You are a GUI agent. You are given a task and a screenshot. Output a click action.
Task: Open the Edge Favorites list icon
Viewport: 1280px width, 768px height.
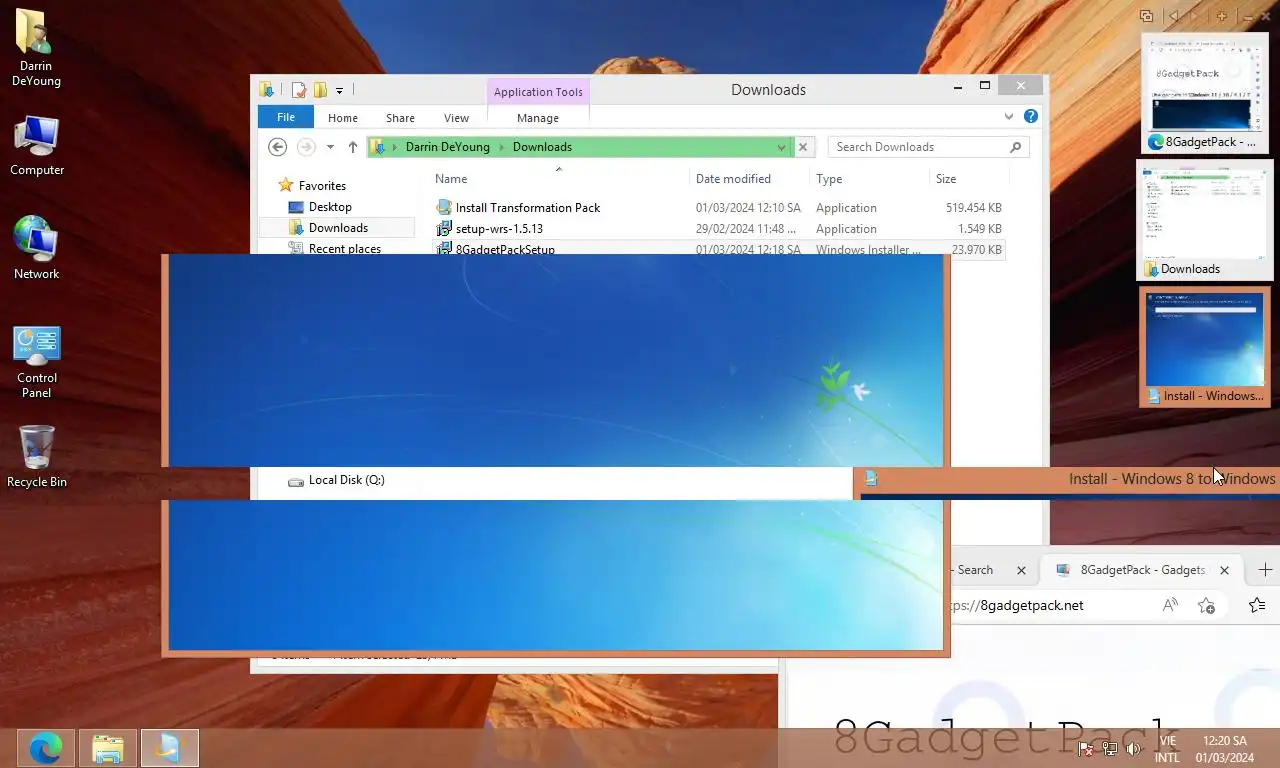1257,605
